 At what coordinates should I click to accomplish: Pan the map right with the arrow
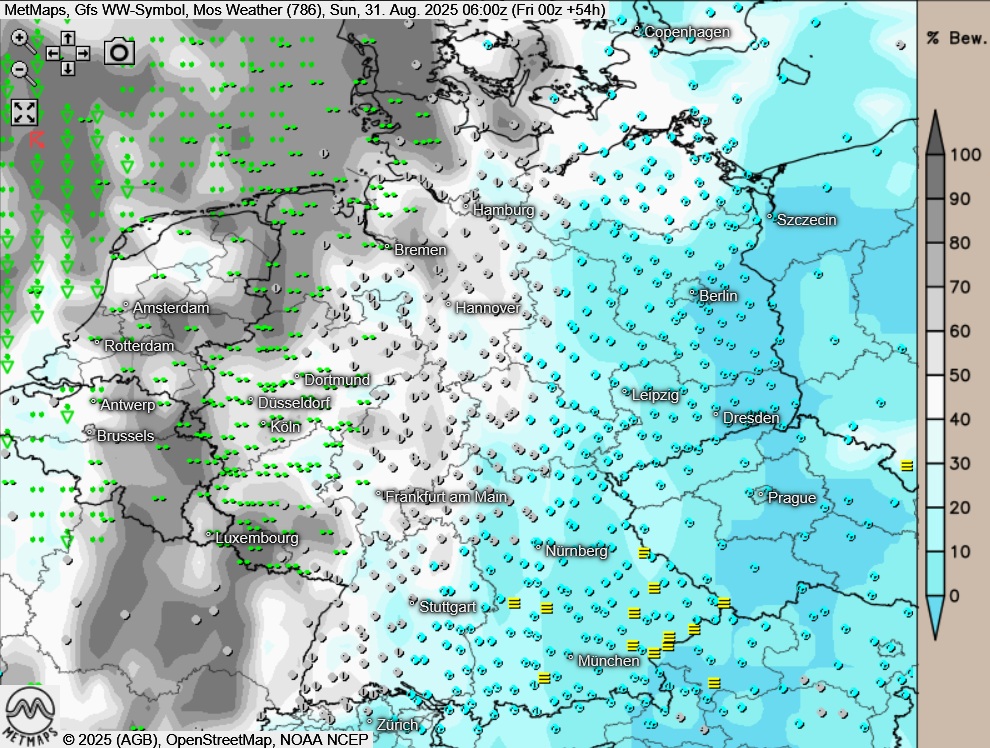[83, 53]
